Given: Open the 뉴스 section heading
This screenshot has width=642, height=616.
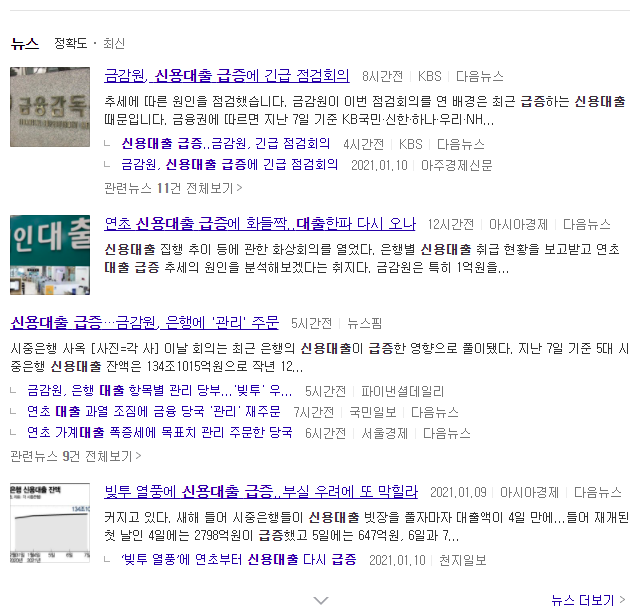Looking at the screenshot, I should [x=25, y=43].
